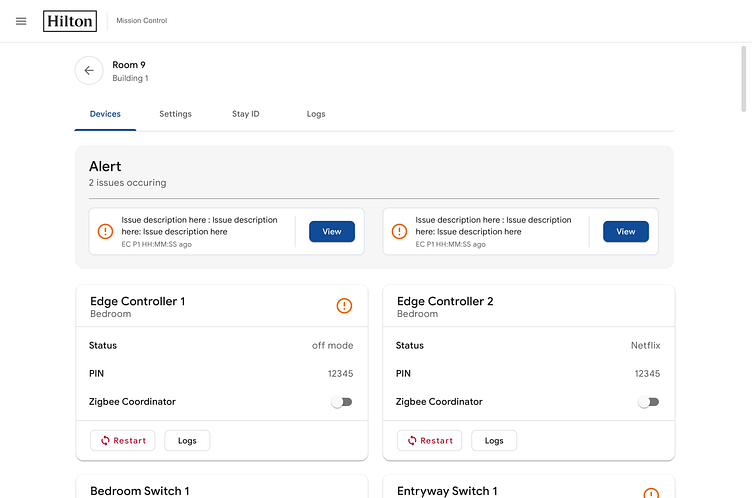This screenshot has height=498, width=752.
Task: Toggle Zigbee Coordinator for Edge Controller 1
Action: (342, 402)
